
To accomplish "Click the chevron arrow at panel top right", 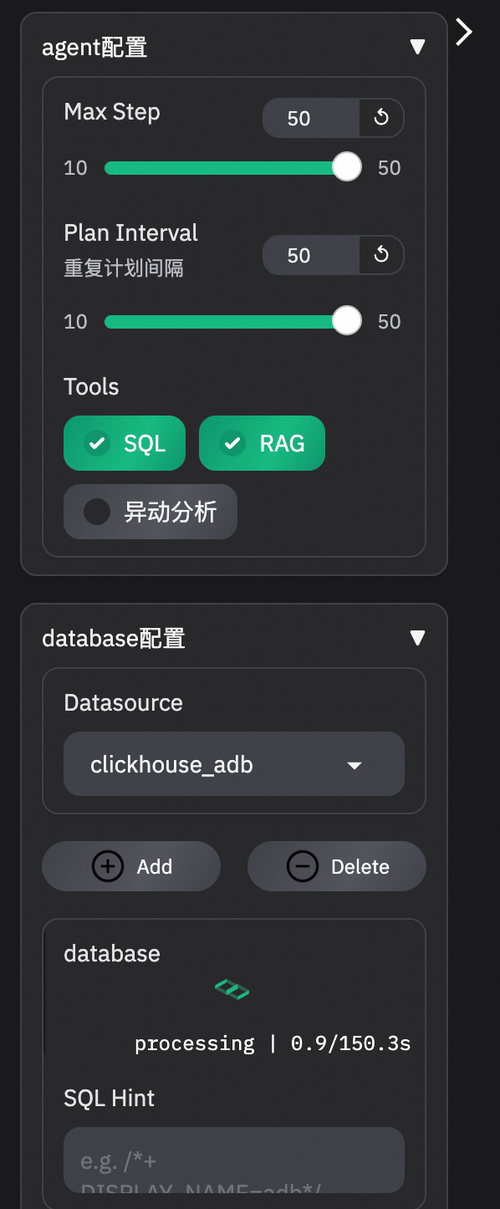I will coord(464,32).
